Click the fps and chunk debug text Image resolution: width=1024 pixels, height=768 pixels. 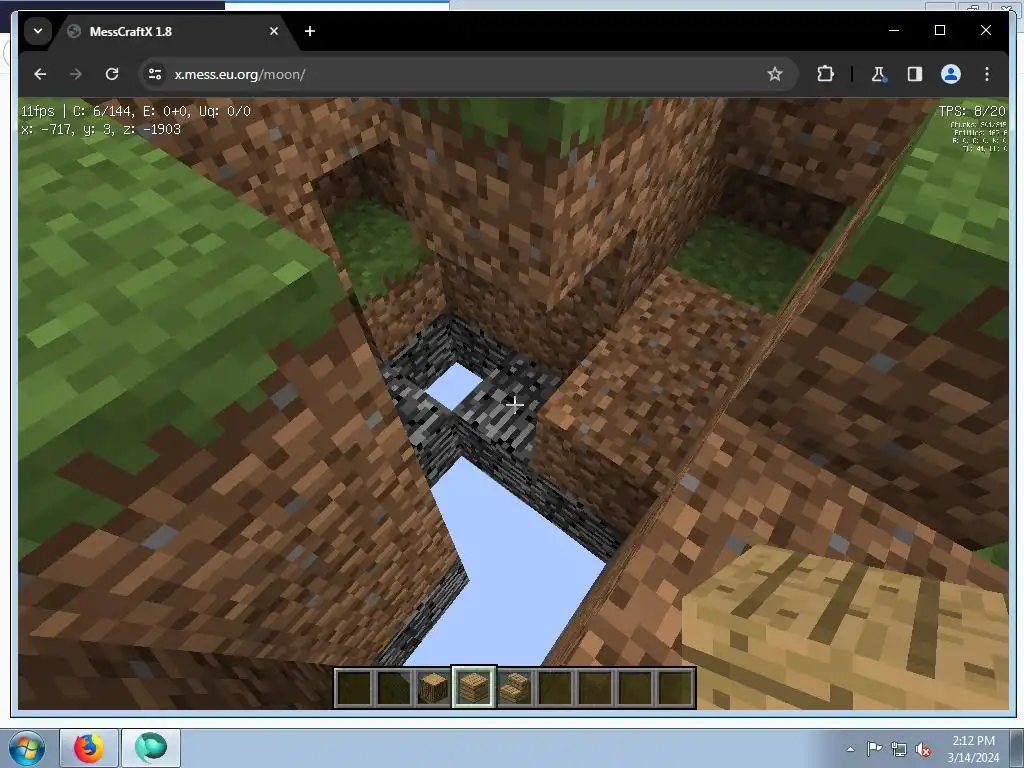tap(136, 111)
